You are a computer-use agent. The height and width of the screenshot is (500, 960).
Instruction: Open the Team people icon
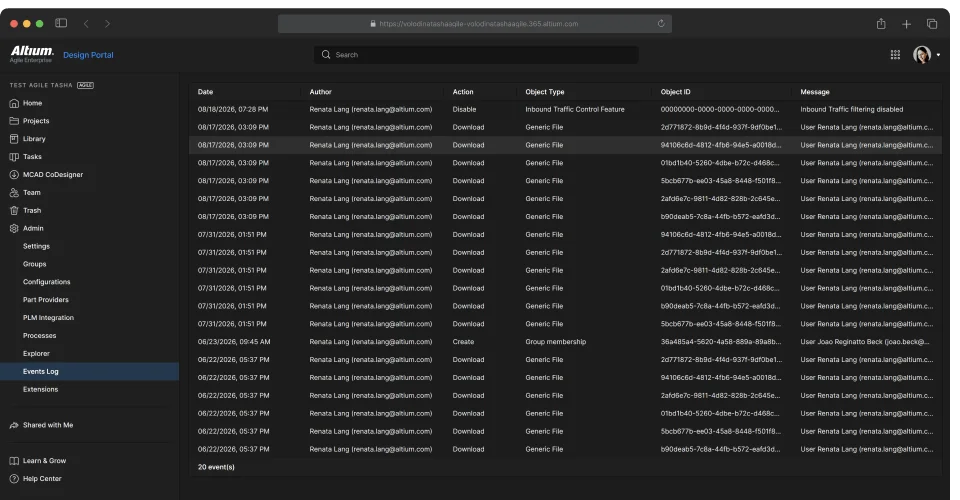[x=14, y=193]
